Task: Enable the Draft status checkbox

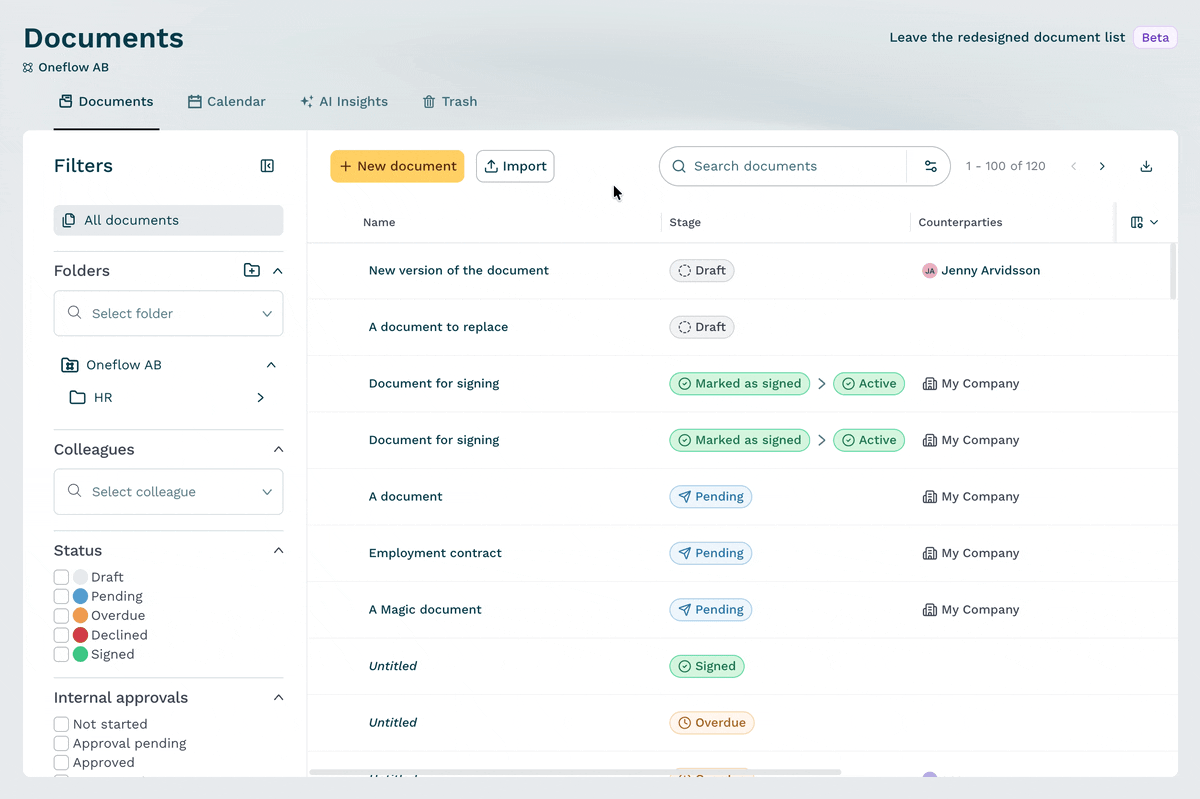Action: pos(61,577)
